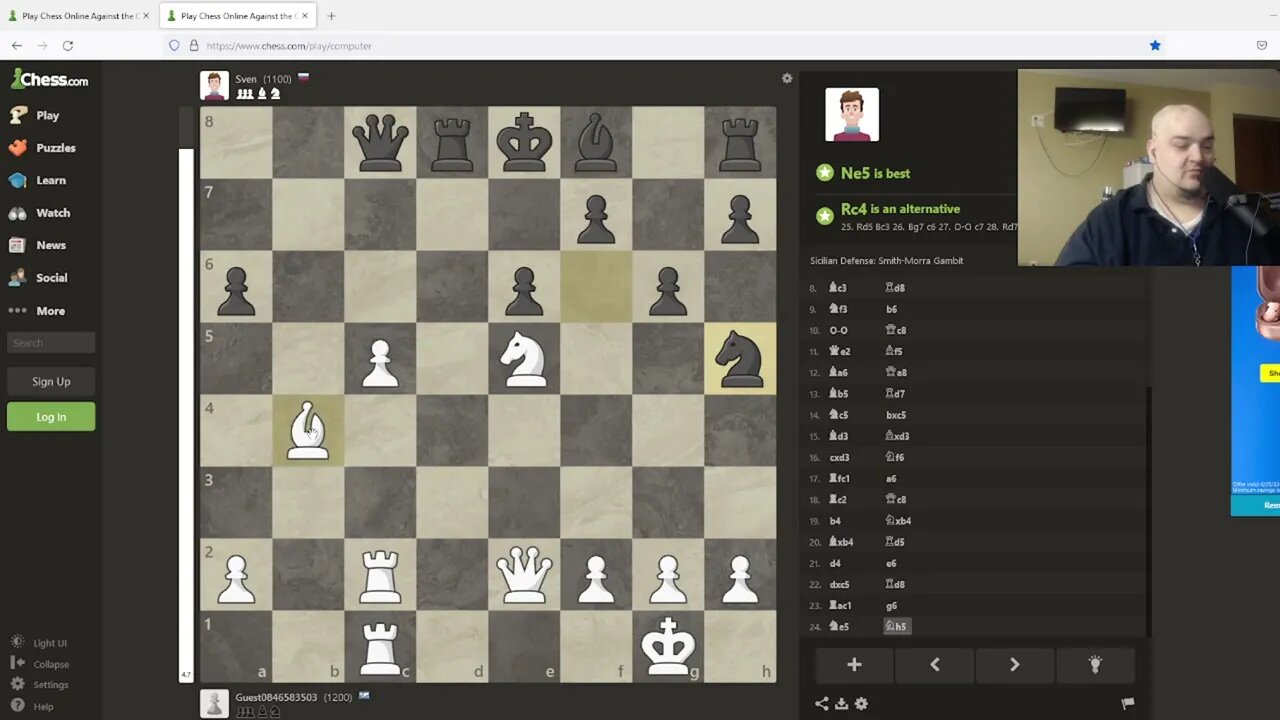This screenshot has width=1280, height=720.
Task: Click the black queen on c8
Action: click(380, 143)
